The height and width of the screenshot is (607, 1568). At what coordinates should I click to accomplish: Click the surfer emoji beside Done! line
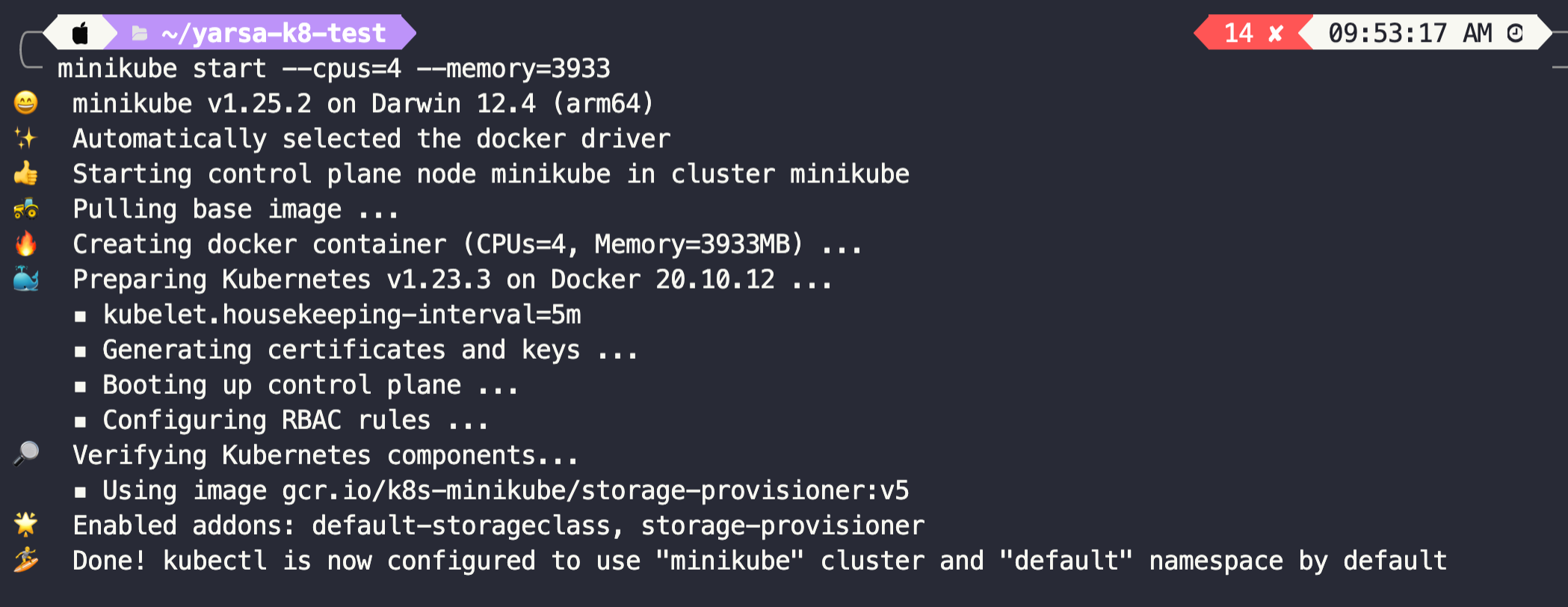pyautogui.click(x=25, y=560)
